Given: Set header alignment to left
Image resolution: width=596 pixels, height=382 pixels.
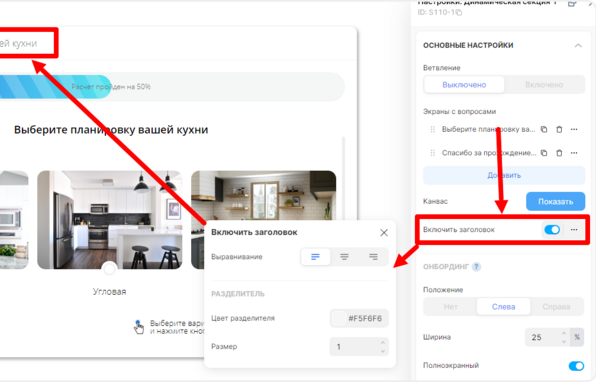Looking at the screenshot, I should point(315,257).
